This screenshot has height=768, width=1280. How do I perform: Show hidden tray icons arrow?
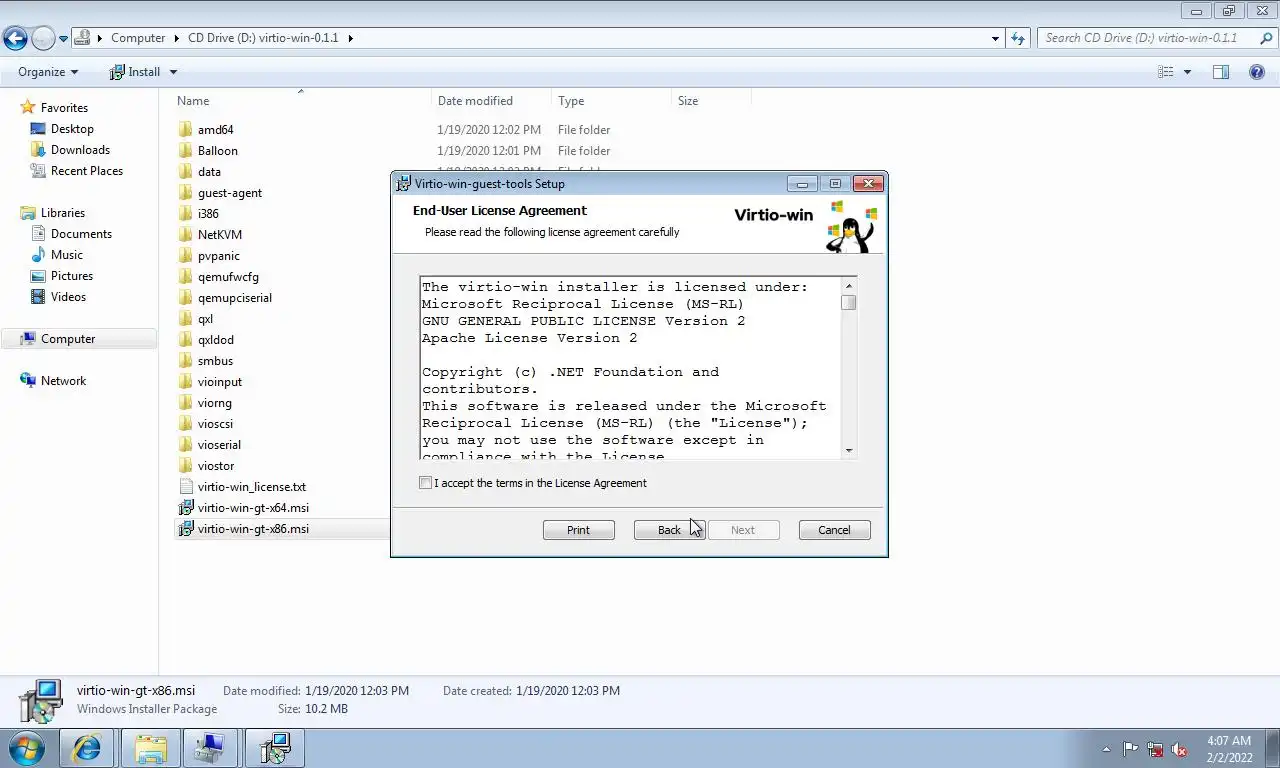pyautogui.click(x=1106, y=749)
